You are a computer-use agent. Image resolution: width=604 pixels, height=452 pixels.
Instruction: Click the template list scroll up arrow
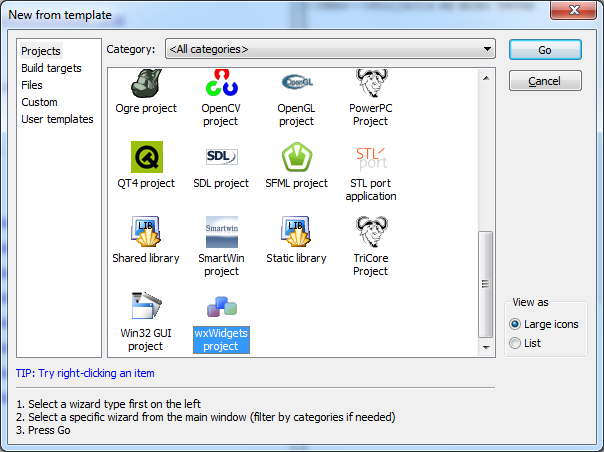point(486,78)
